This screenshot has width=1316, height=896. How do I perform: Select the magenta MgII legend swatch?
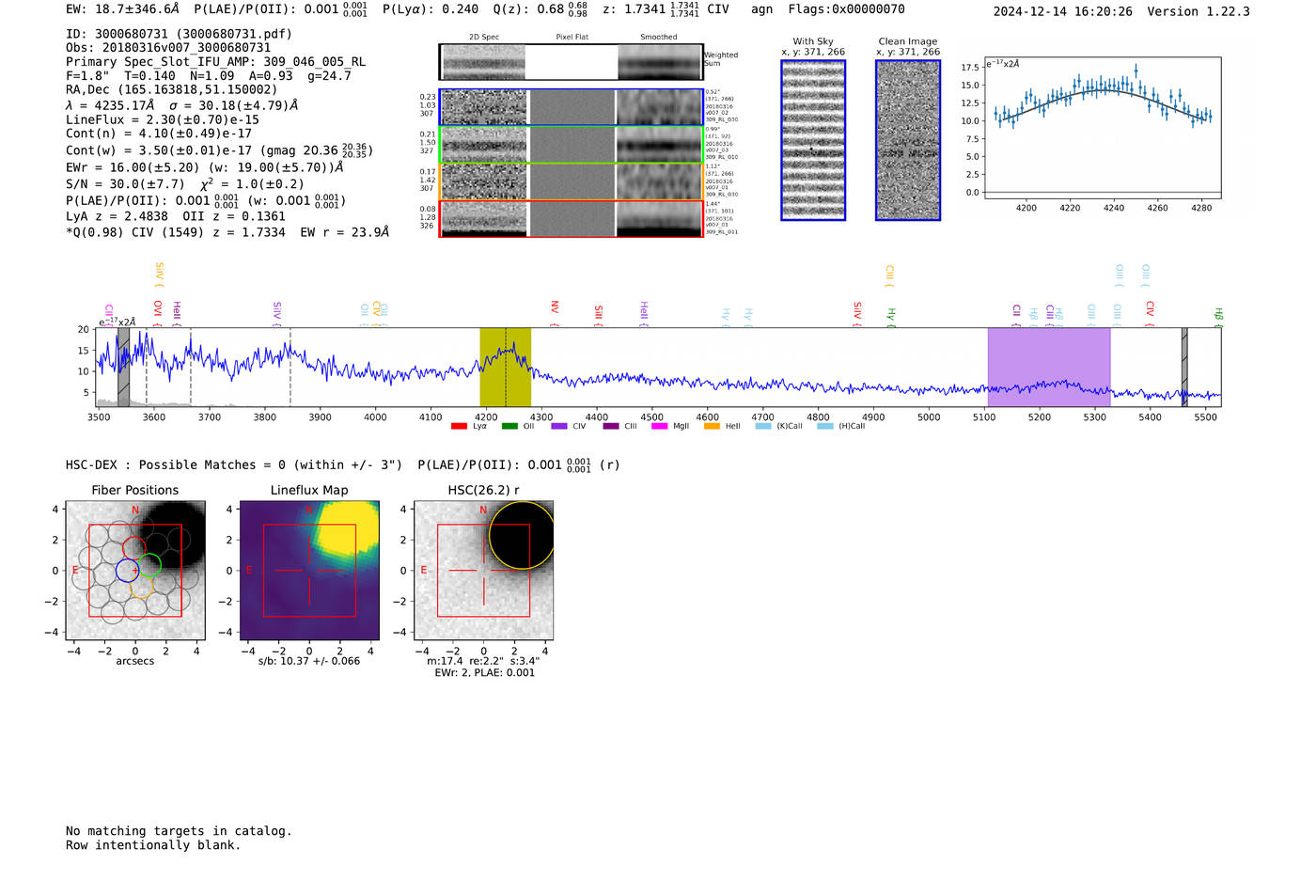[x=659, y=426]
